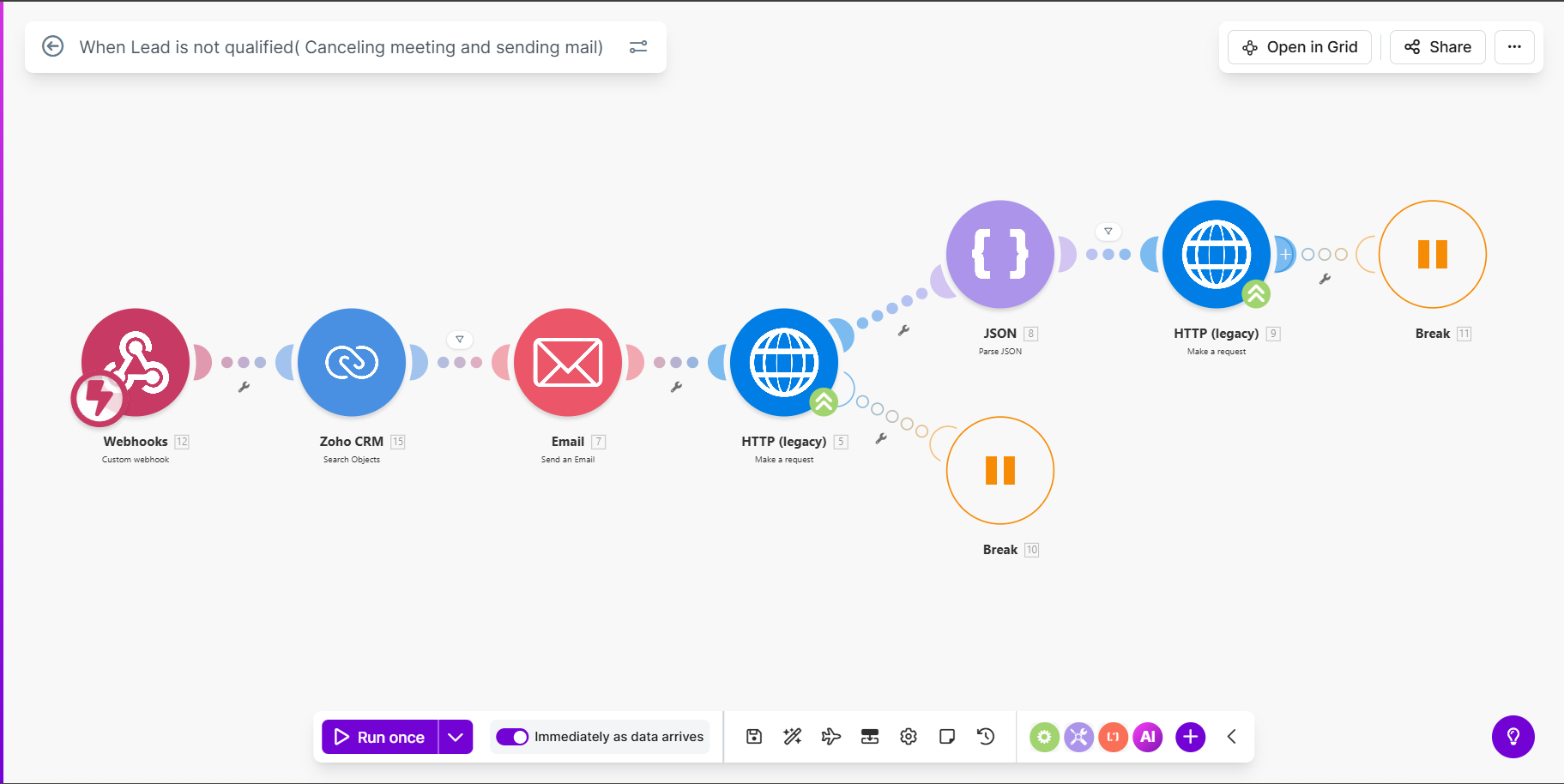
Task: Collapse the favorites toolbar chevron
Action: coord(1231,737)
